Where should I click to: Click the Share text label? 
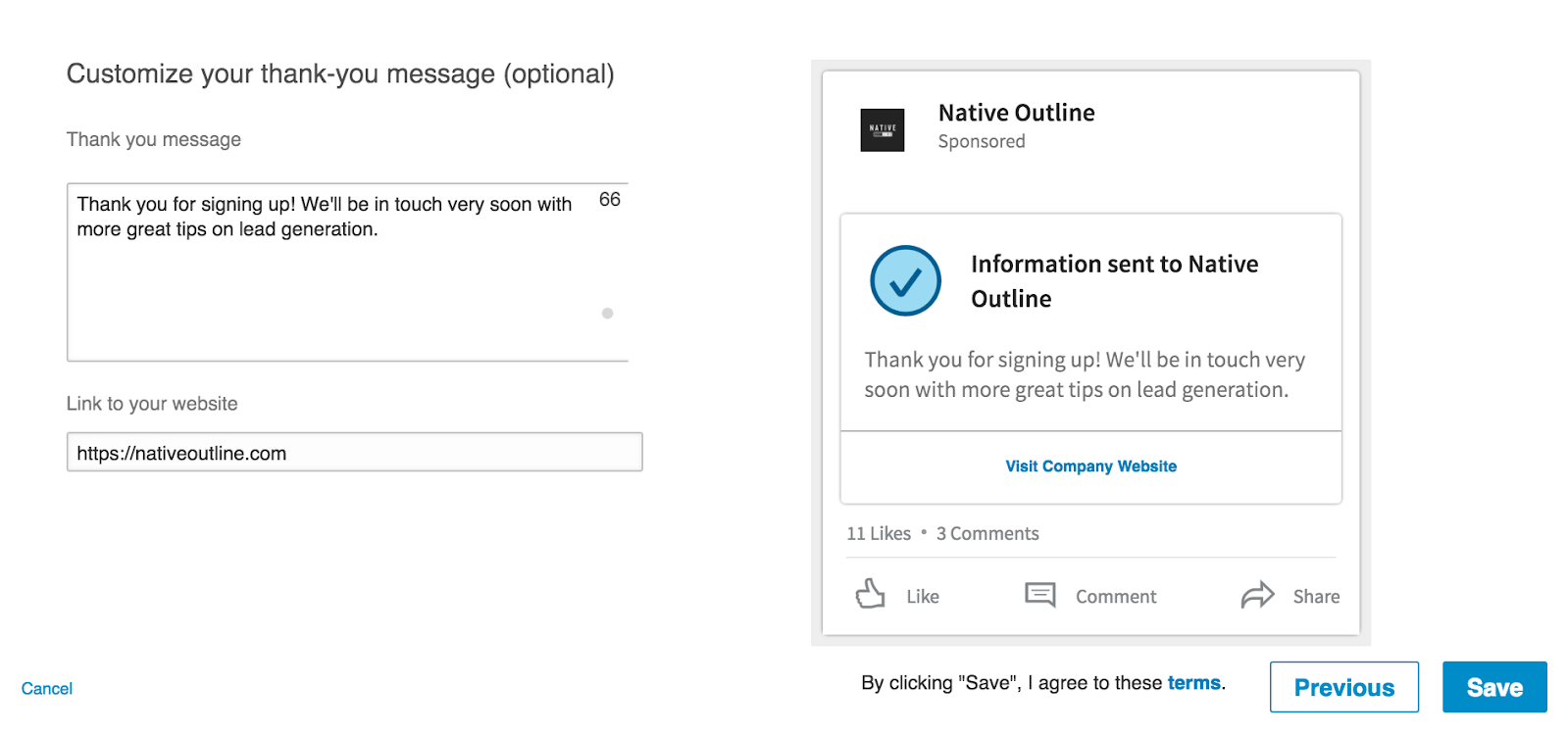pyautogui.click(x=1317, y=596)
